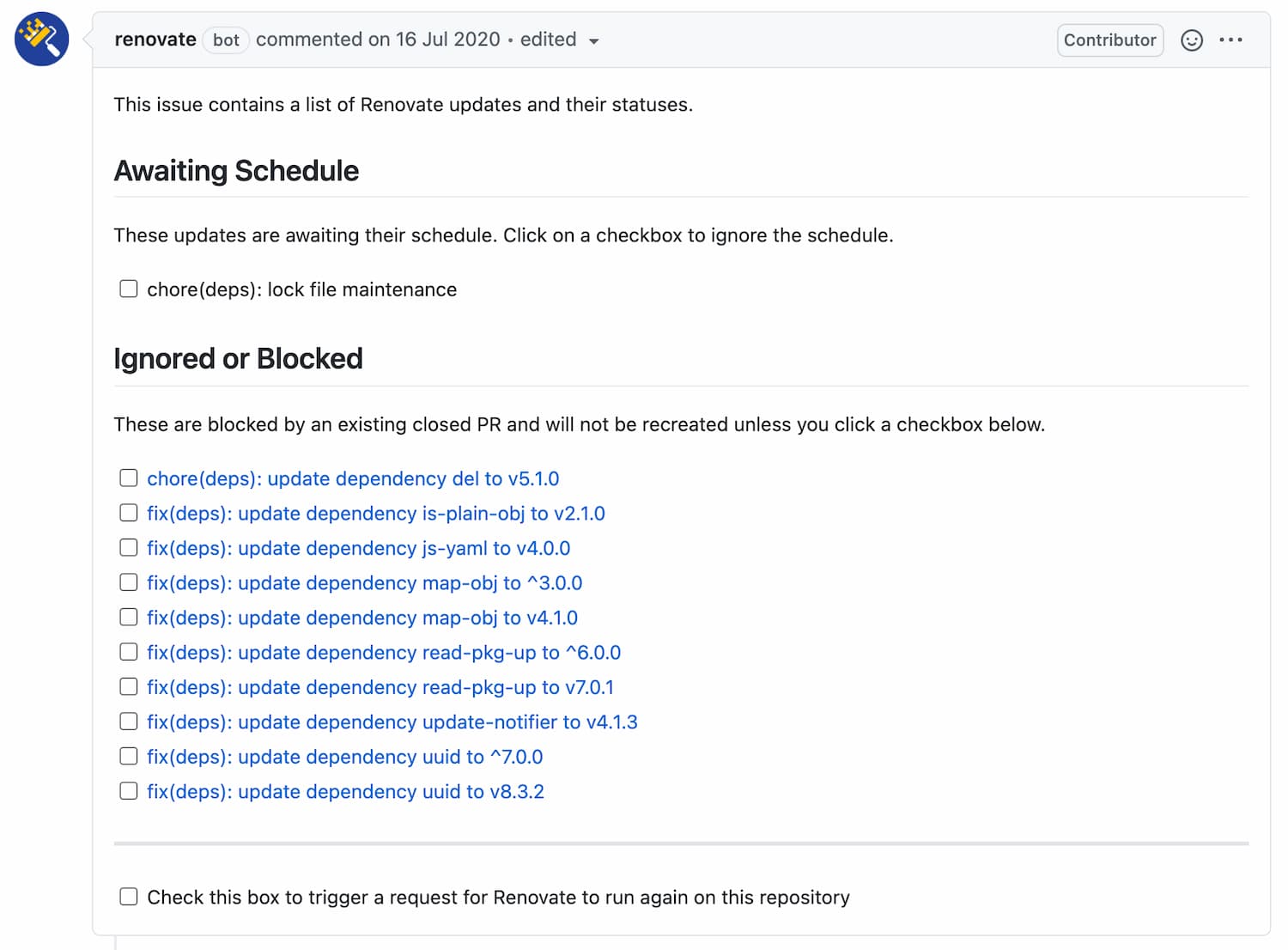Toggle the uuid v8.3.2 checkbox
The height and width of the screenshot is (950, 1288).
click(x=129, y=791)
